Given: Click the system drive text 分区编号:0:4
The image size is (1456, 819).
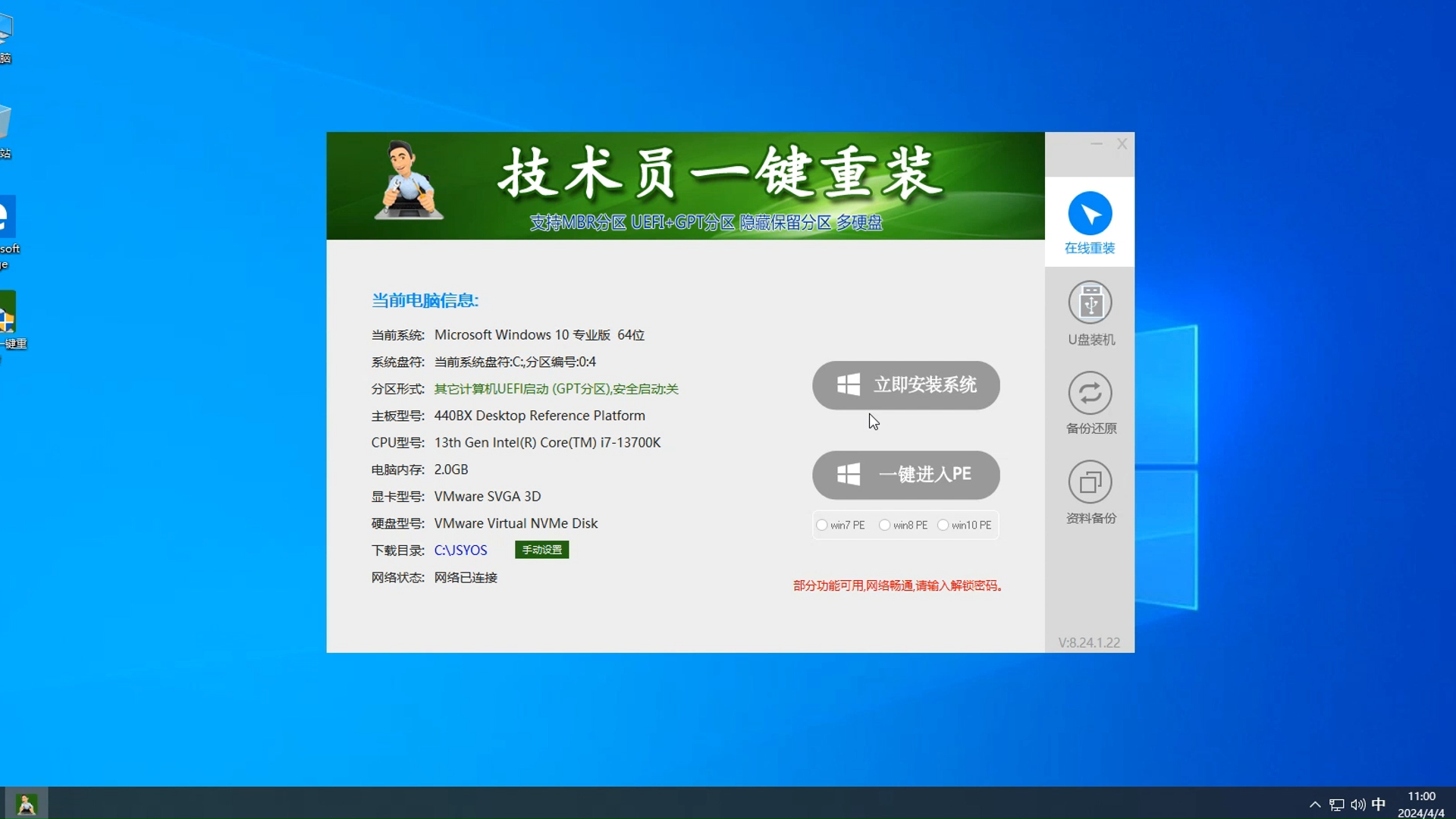Looking at the screenshot, I should click(x=561, y=362).
